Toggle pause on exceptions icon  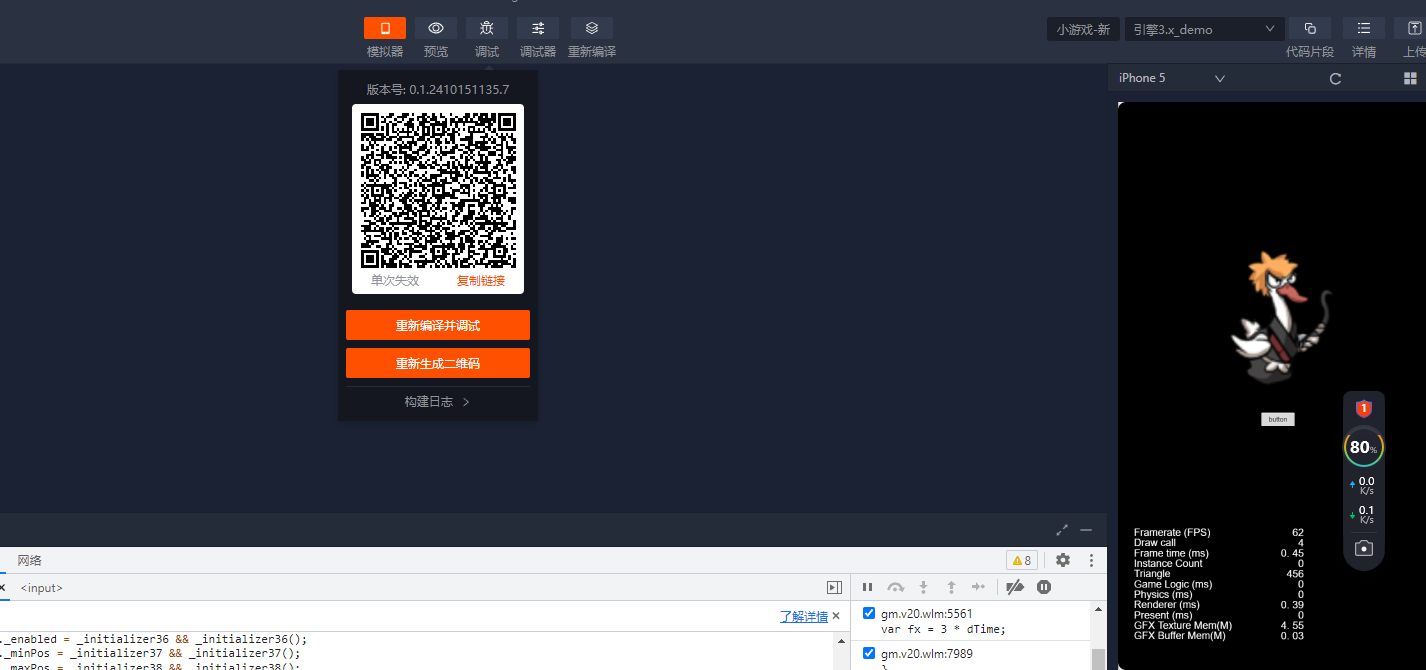coord(1044,587)
